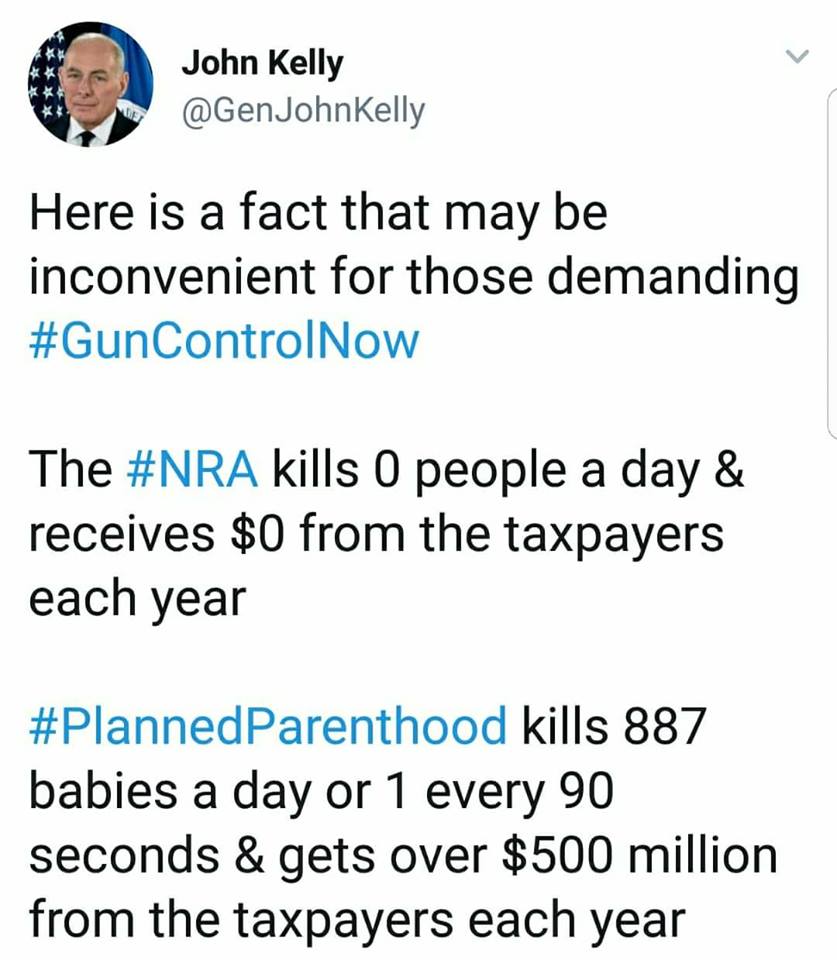Click the "inconvenient for those demanding" line
The width and height of the screenshot is (837, 960).
point(414,277)
